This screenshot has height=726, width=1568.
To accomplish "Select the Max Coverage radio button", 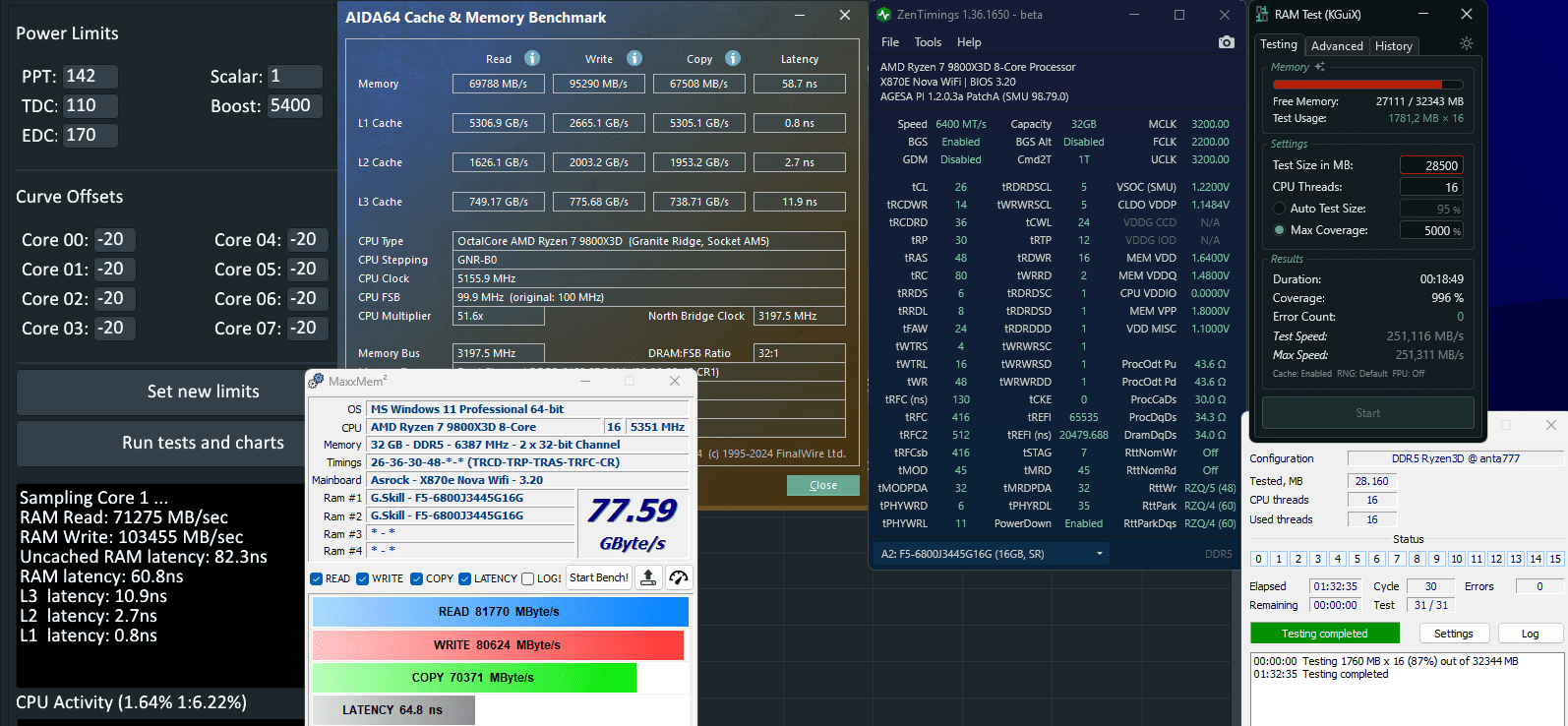I will (x=1280, y=230).
